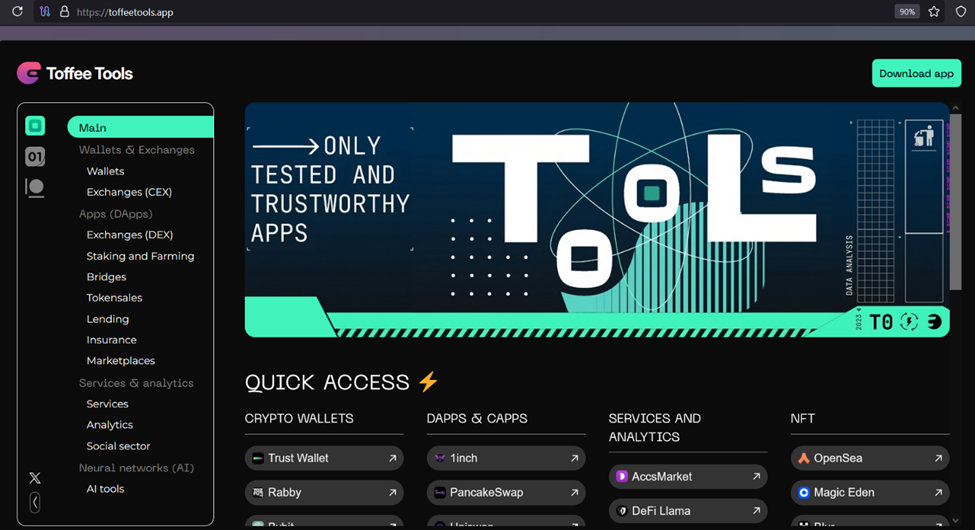Click the Magic Eden logo icon

pos(804,493)
